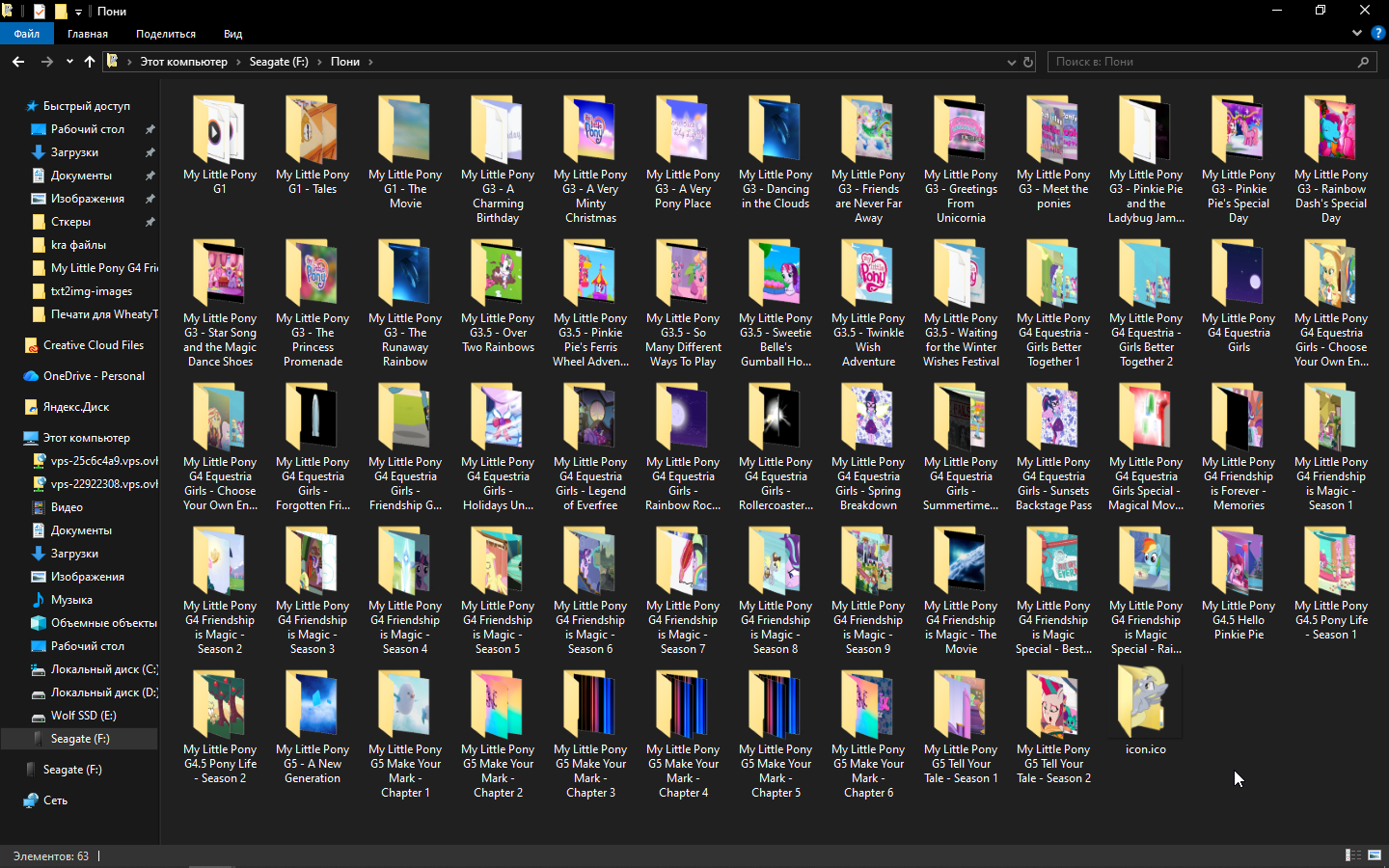Open Сткеры folder in the sidebar
The width and height of the screenshot is (1389, 868).
coord(70,222)
